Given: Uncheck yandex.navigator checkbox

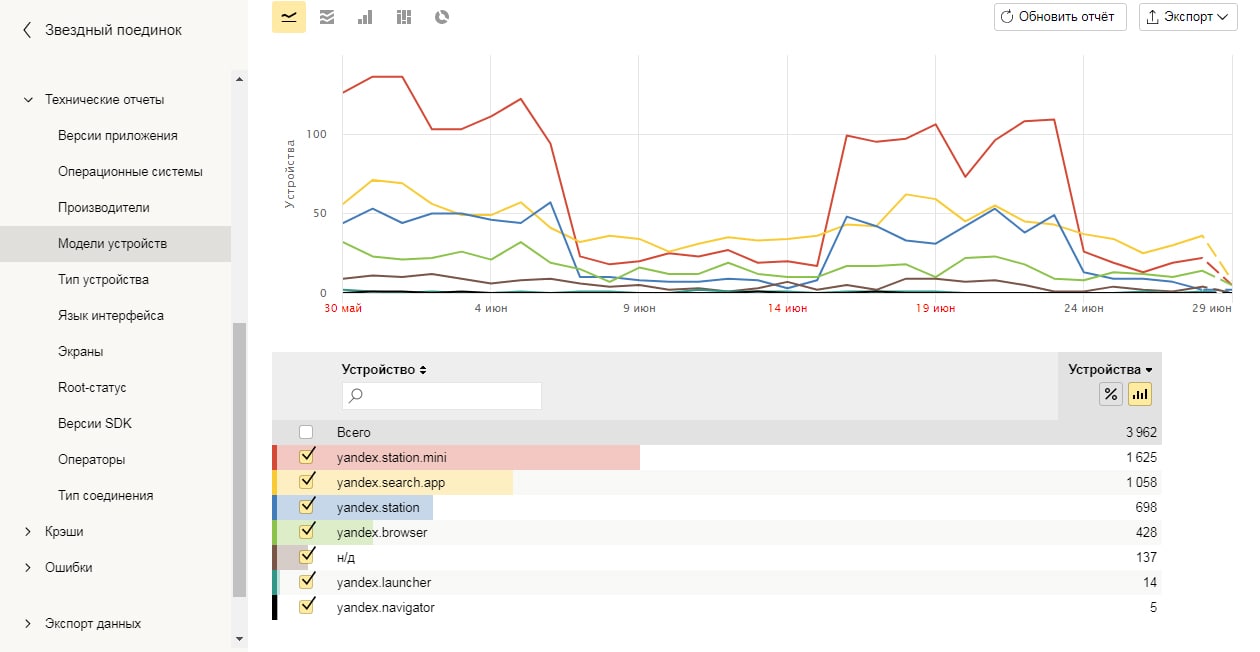Looking at the screenshot, I should [x=306, y=606].
